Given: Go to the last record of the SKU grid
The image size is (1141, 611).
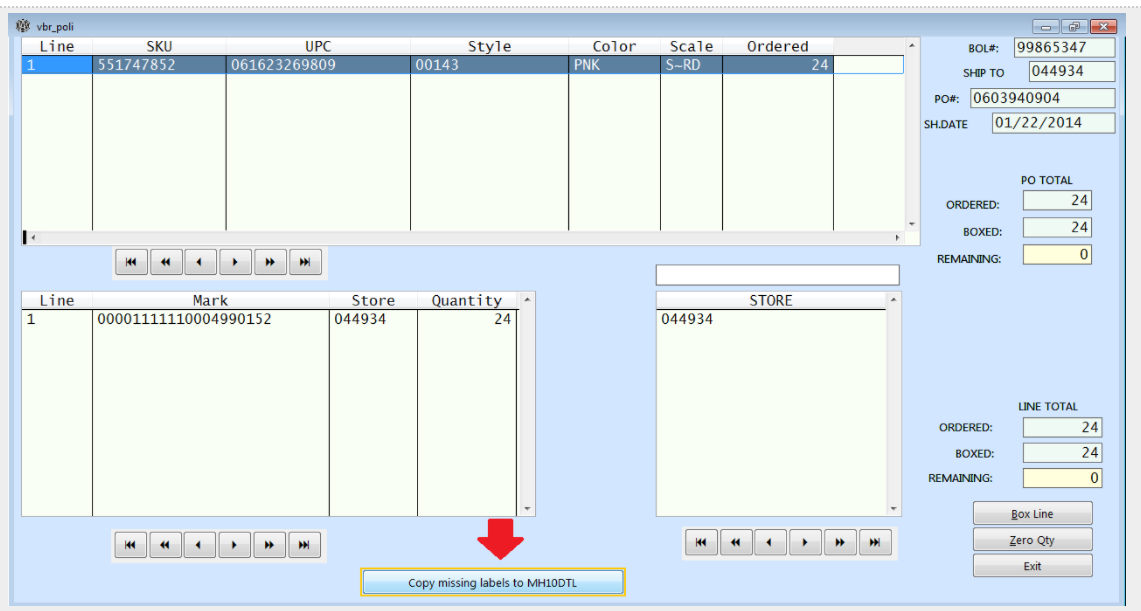Looking at the screenshot, I should (x=304, y=261).
